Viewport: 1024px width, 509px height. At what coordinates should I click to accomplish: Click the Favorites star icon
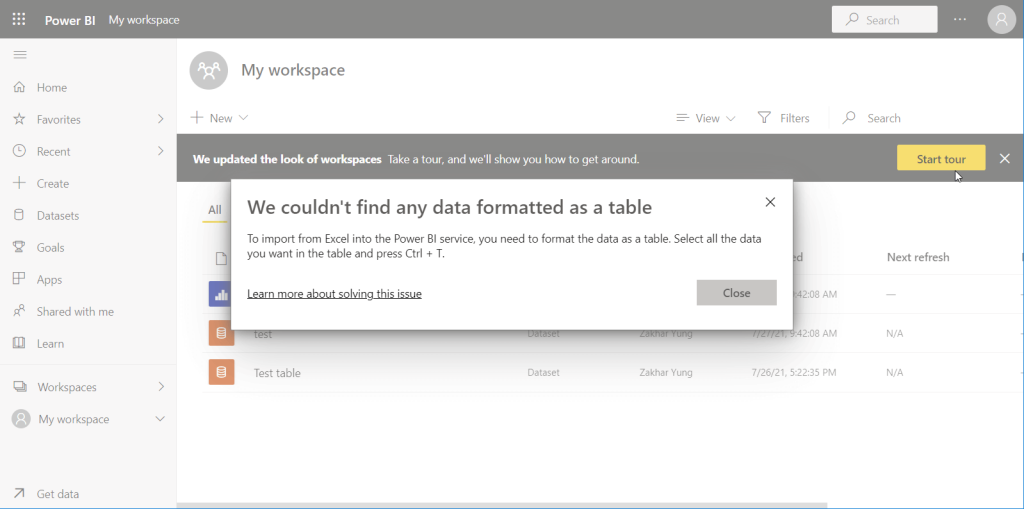[x=20, y=119]
